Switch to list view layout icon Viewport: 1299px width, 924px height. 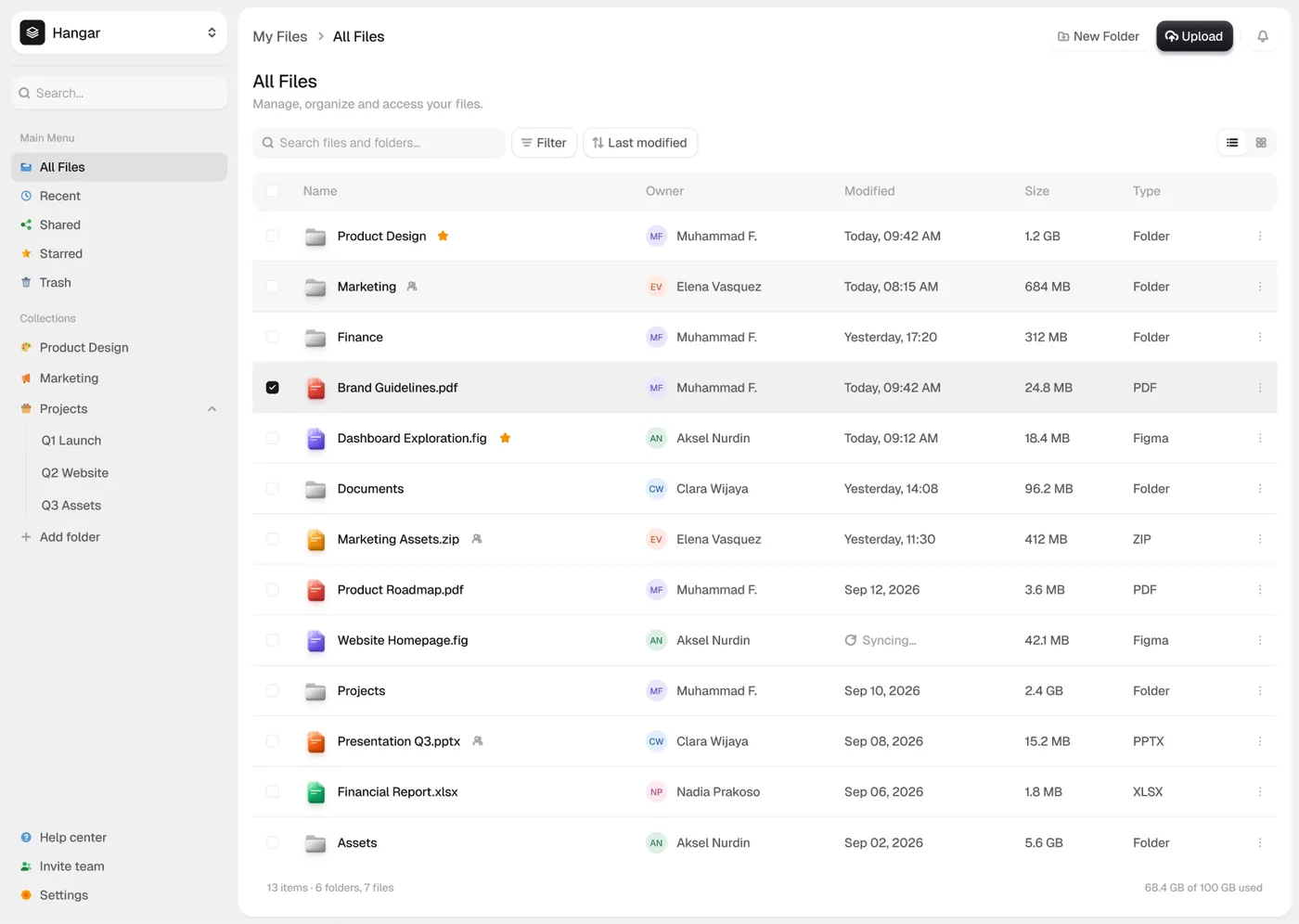click(1231, 143)
